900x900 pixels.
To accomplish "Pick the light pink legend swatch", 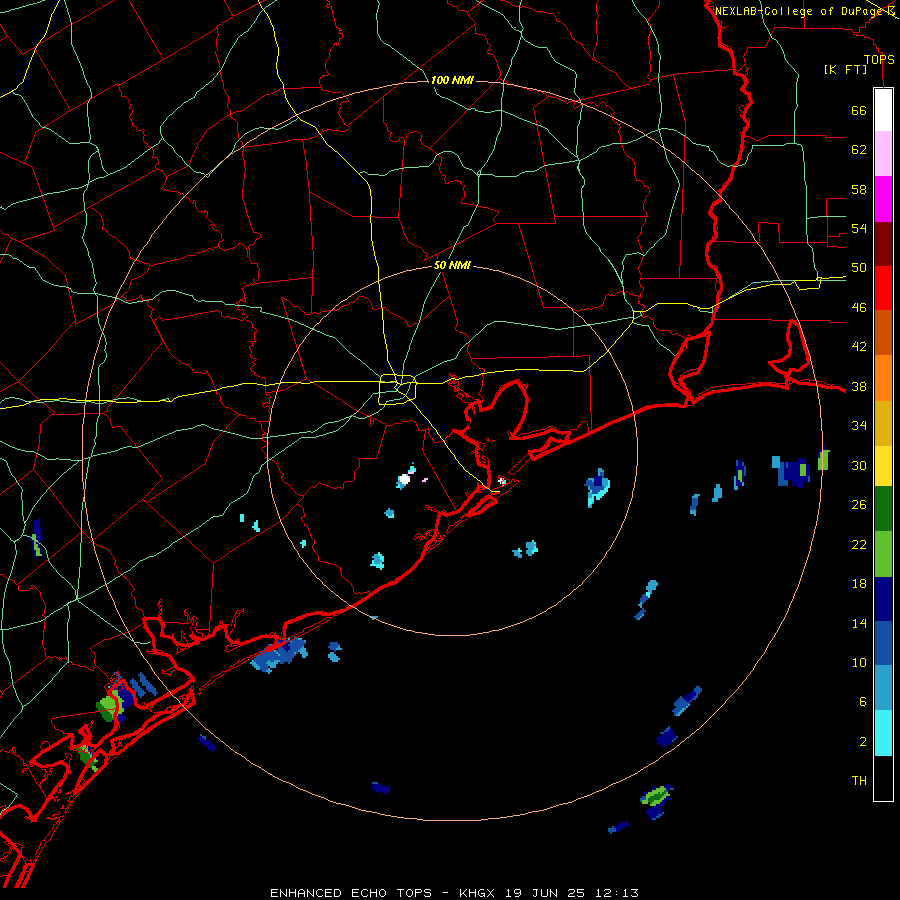I will coord(883,153).
